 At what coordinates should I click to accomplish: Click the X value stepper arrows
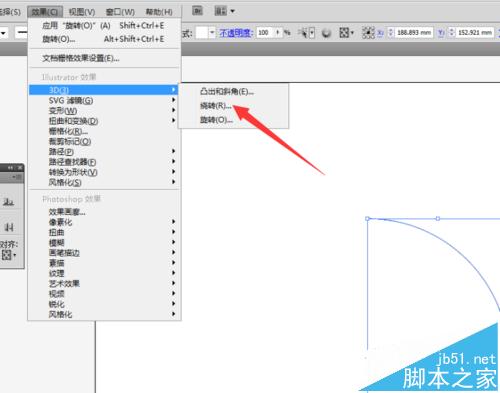pyautogui.click(x=391, y=33)
